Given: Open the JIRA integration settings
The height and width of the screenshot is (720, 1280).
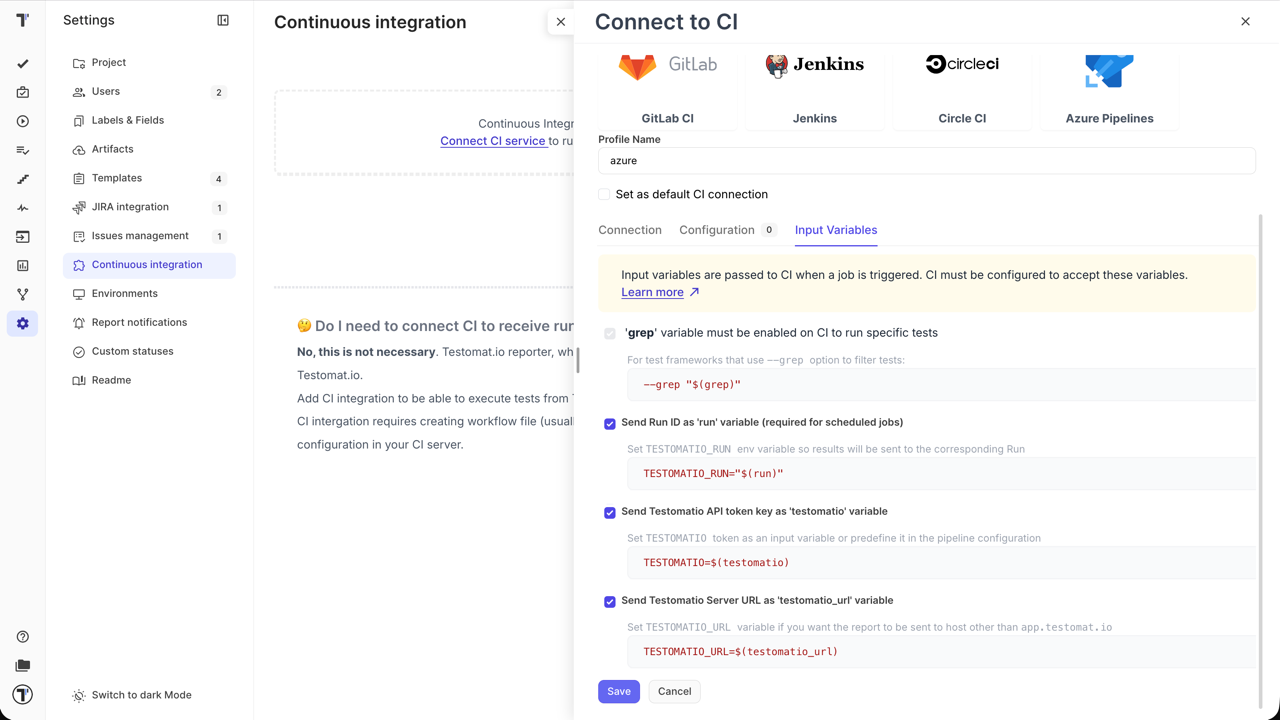Looking at the screenshot, I should tap(132, 207).
